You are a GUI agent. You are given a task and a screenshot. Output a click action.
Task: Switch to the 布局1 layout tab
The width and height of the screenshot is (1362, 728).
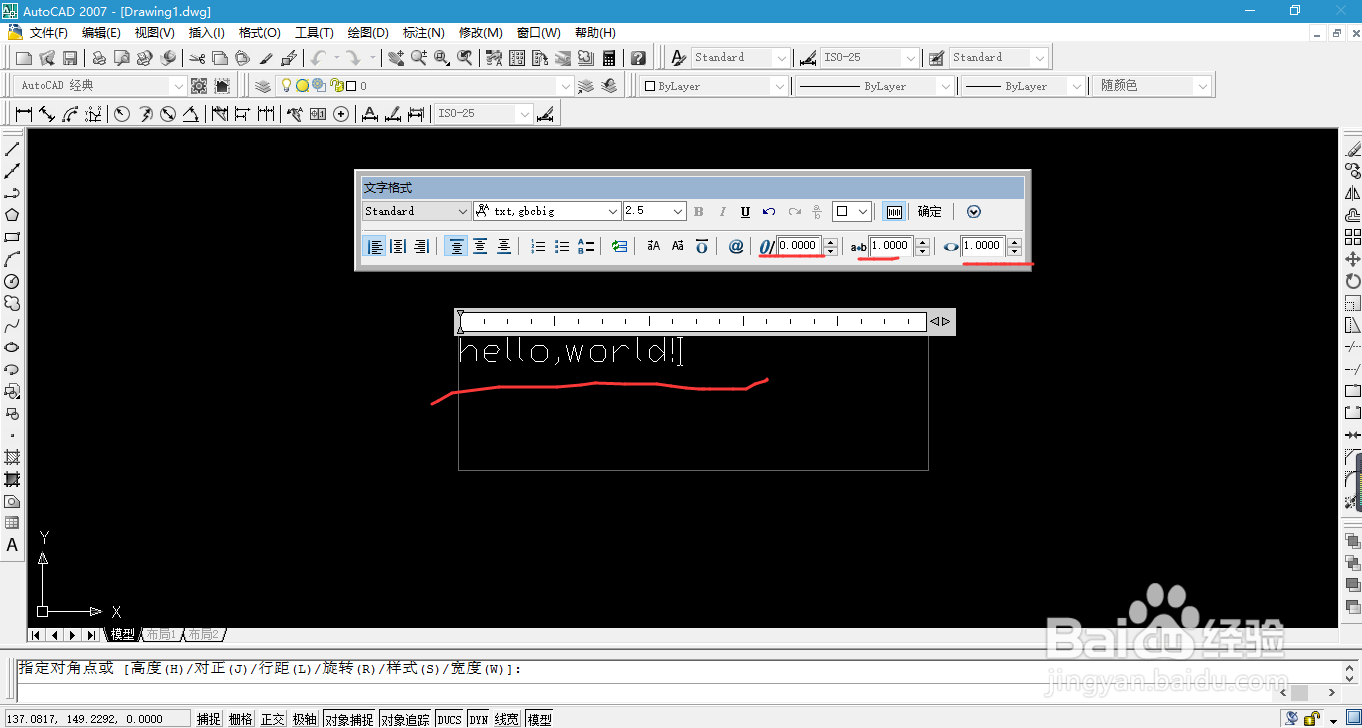(x=160, y=635)
